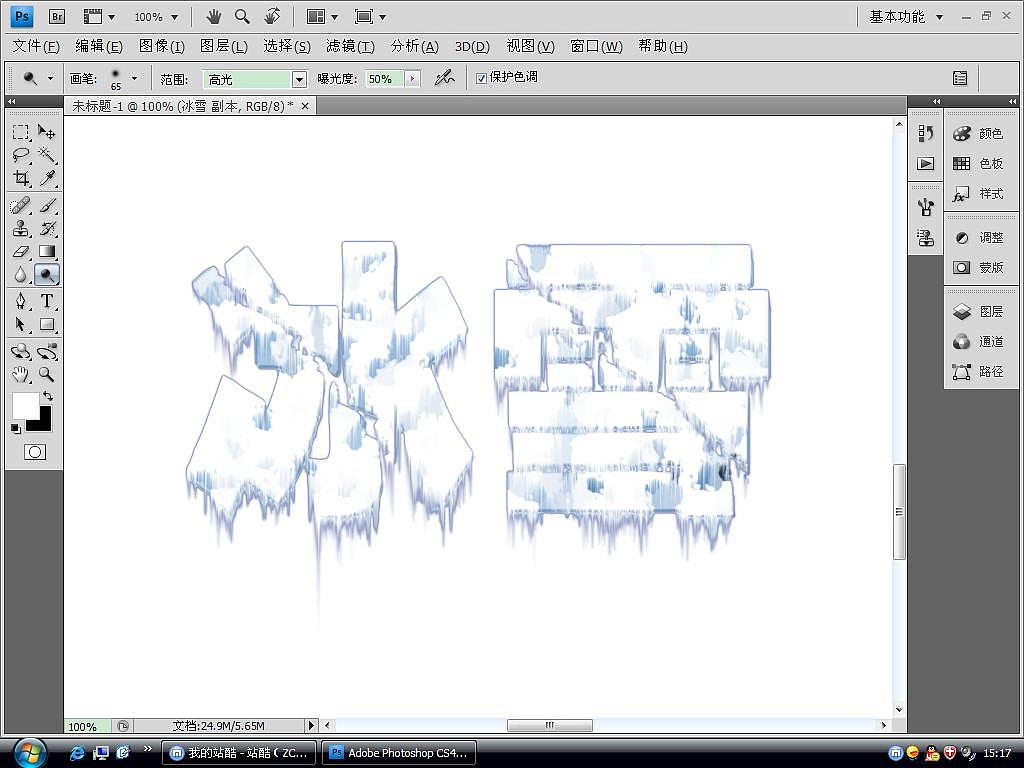Select the Burn tool in toolbox
1024x768 pixels.
point(46,274)
